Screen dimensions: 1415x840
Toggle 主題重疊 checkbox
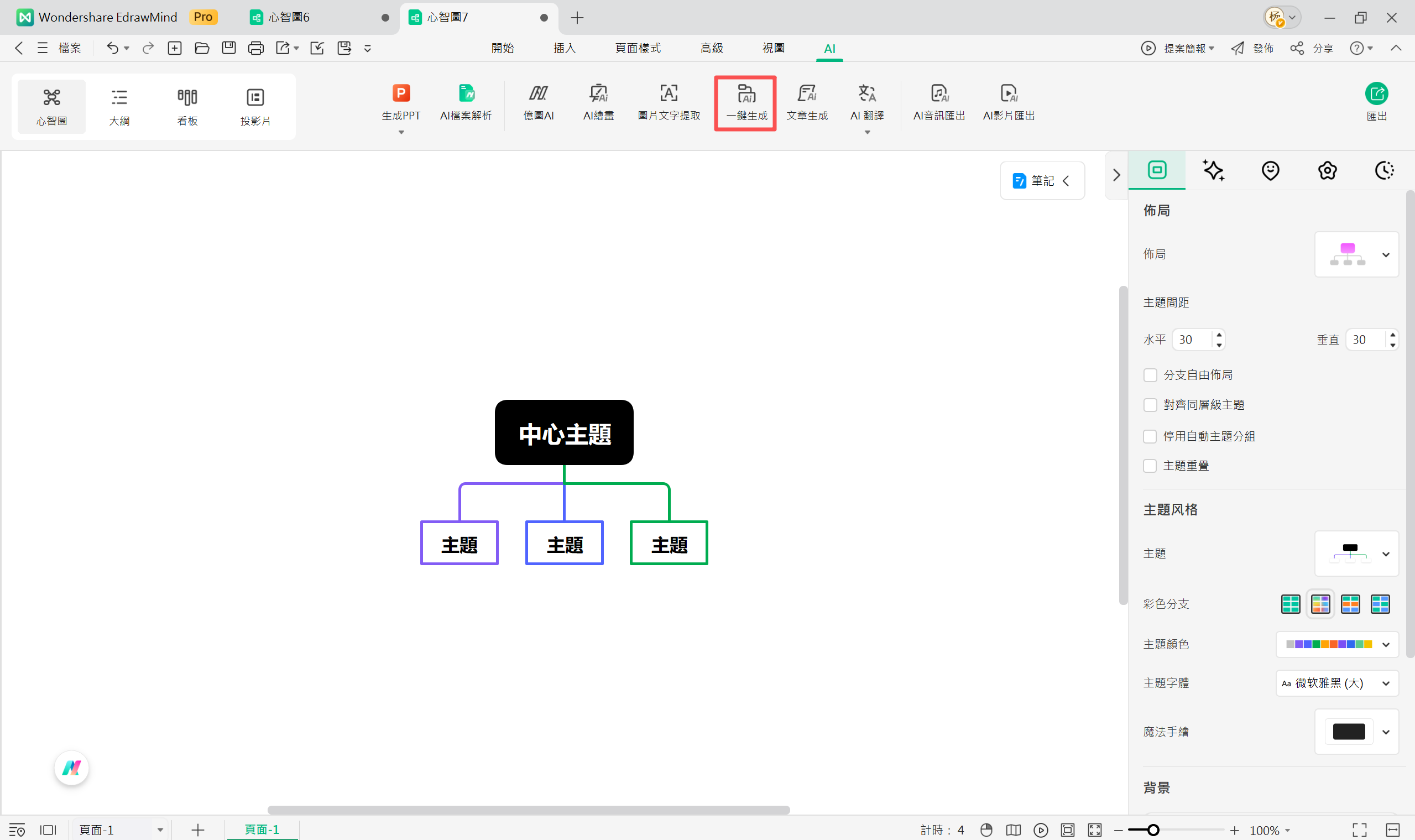click(x=1150, y=466)
